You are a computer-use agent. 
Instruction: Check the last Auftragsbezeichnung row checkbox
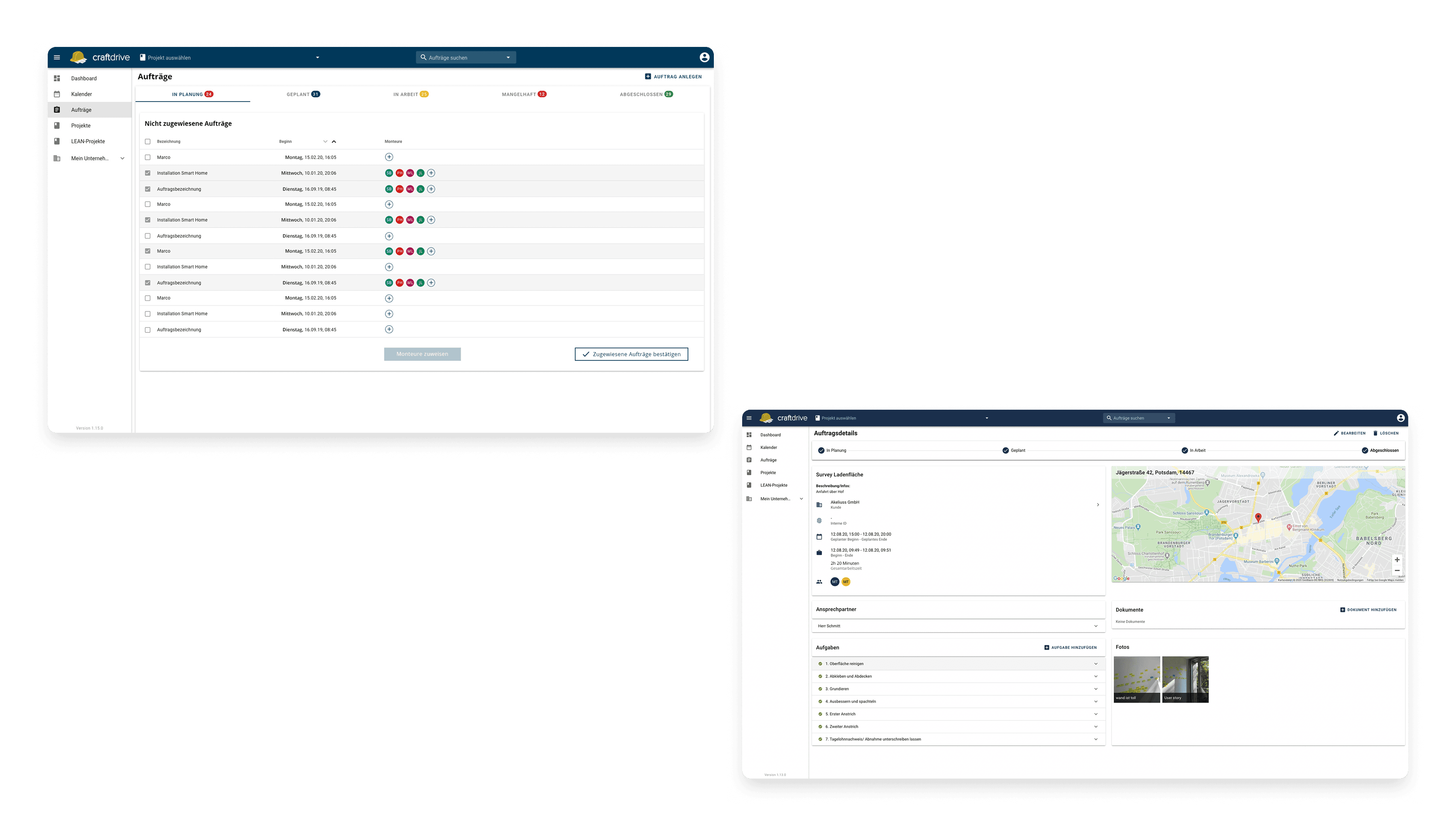pos(148,330)
